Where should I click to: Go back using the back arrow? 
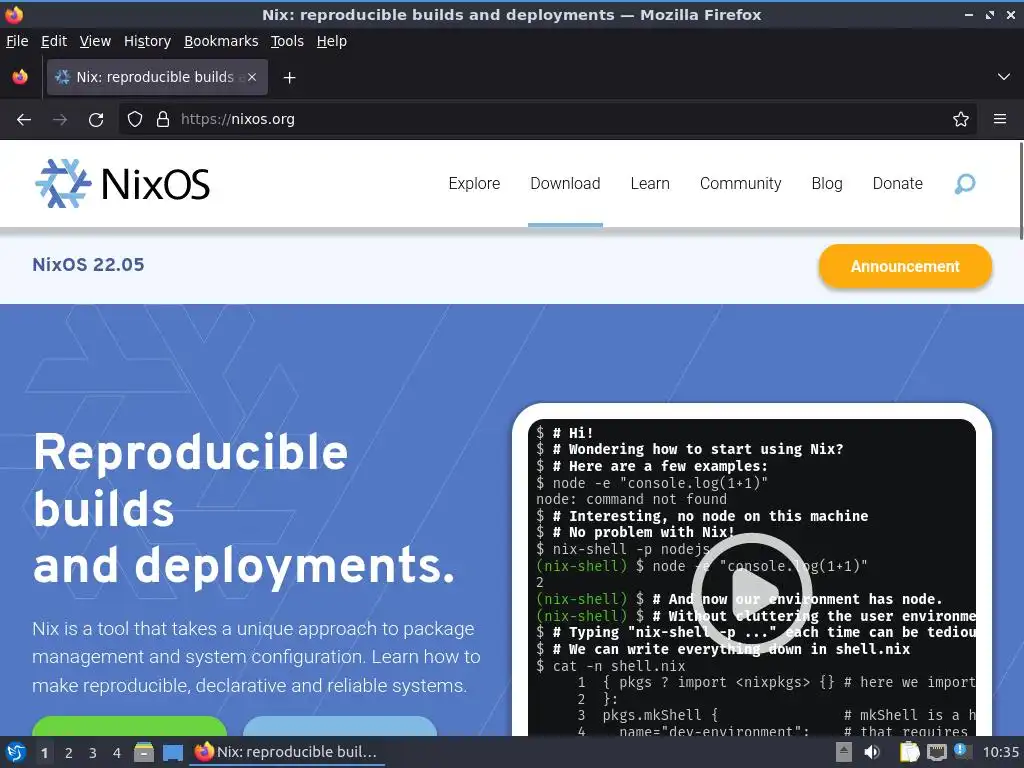pyautogui.click(x=24, y=120)
